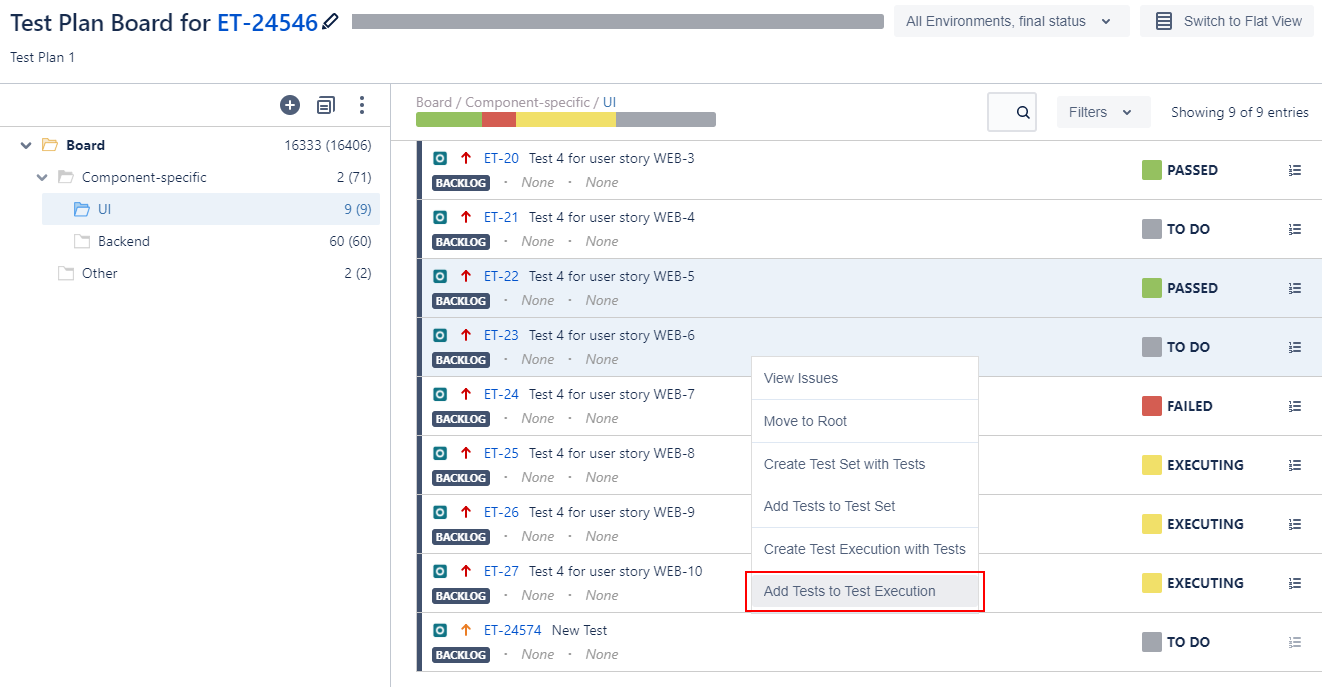Click the overall gray progress bar in header
1322x687 pixels.
[618, 21]
